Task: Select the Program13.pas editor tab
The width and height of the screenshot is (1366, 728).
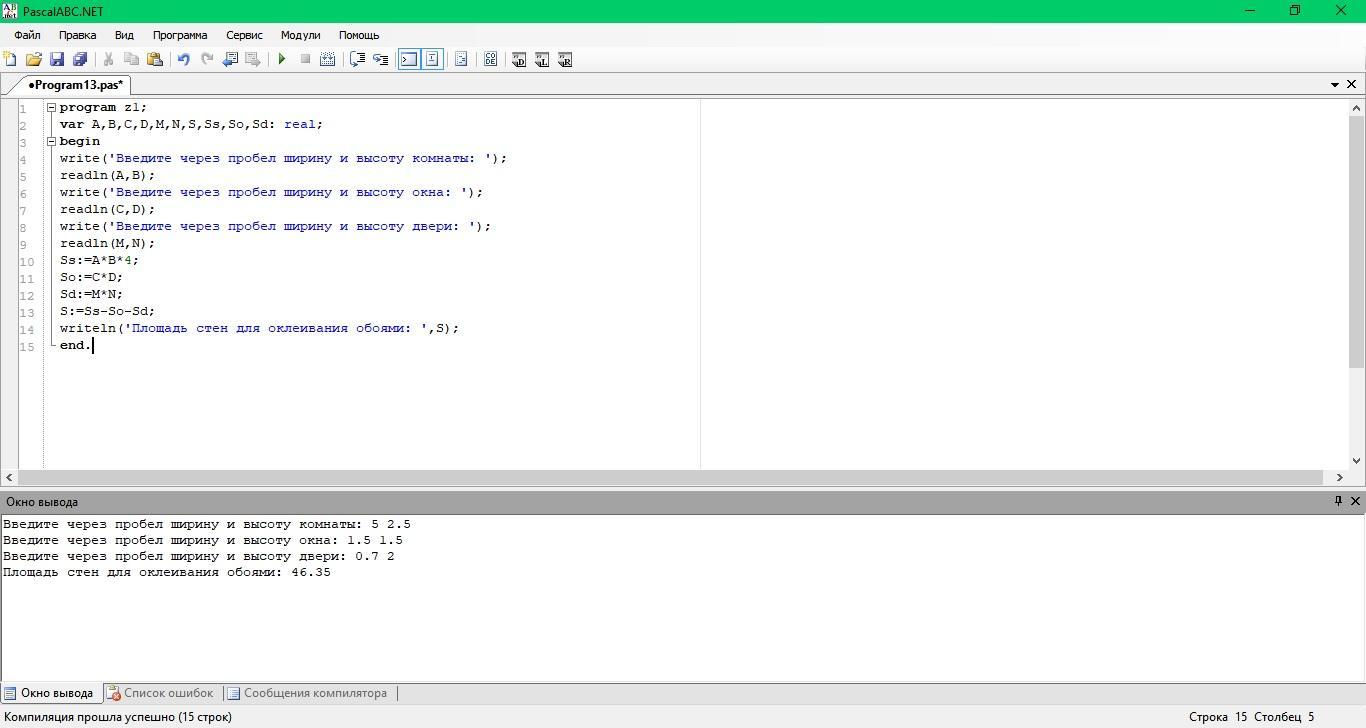Action: tap(75, 85)
